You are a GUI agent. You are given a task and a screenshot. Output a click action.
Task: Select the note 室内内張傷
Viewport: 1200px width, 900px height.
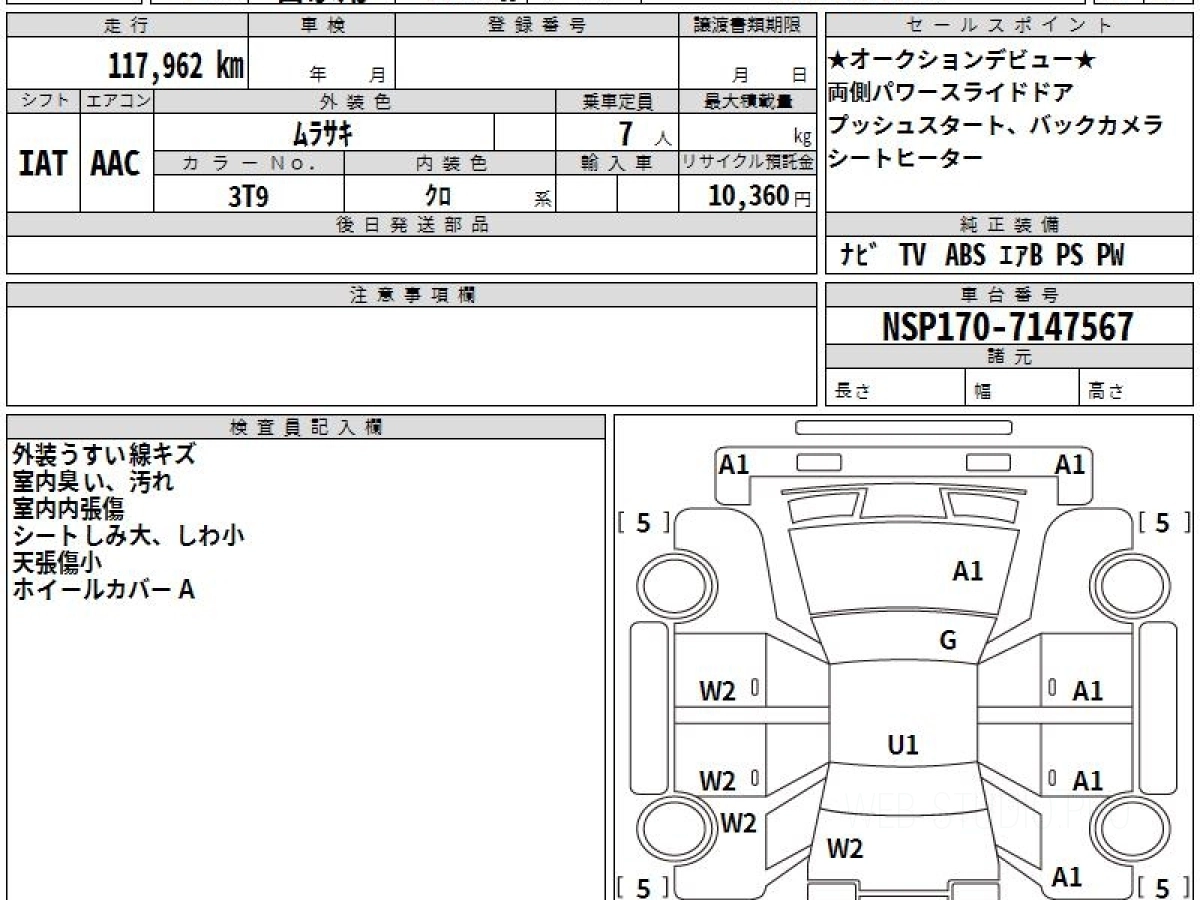(68, 508)
